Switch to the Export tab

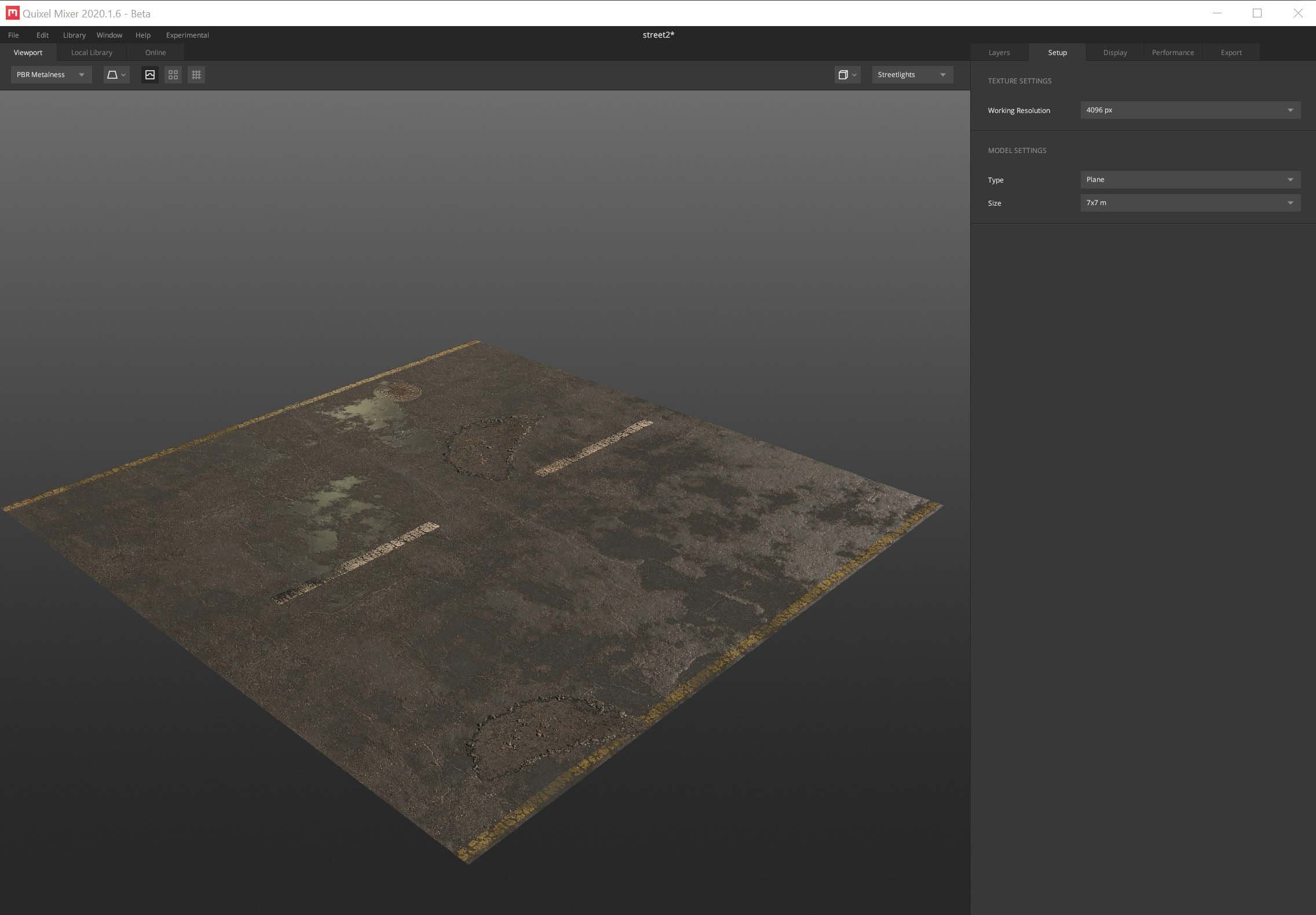click(x=1231, y=53)
